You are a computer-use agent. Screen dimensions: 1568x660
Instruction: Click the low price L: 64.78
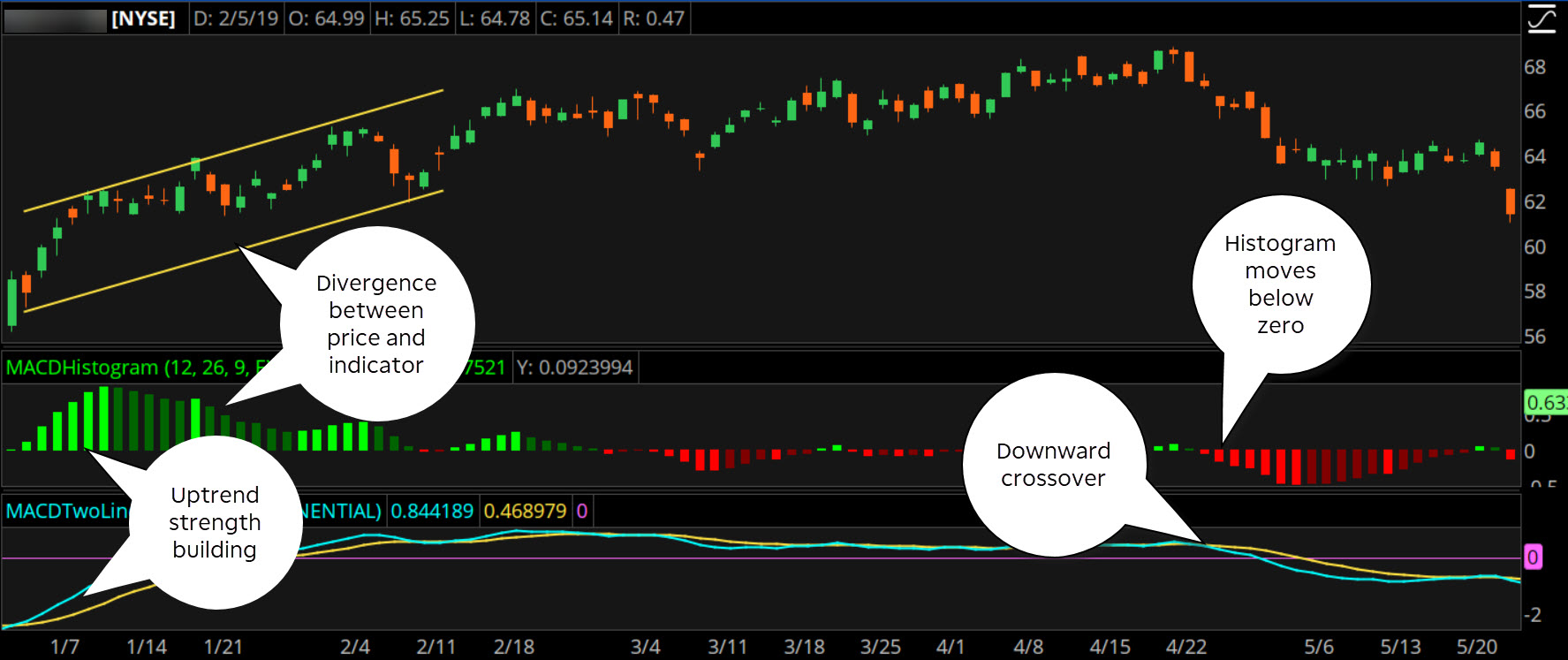coord(495,19)
